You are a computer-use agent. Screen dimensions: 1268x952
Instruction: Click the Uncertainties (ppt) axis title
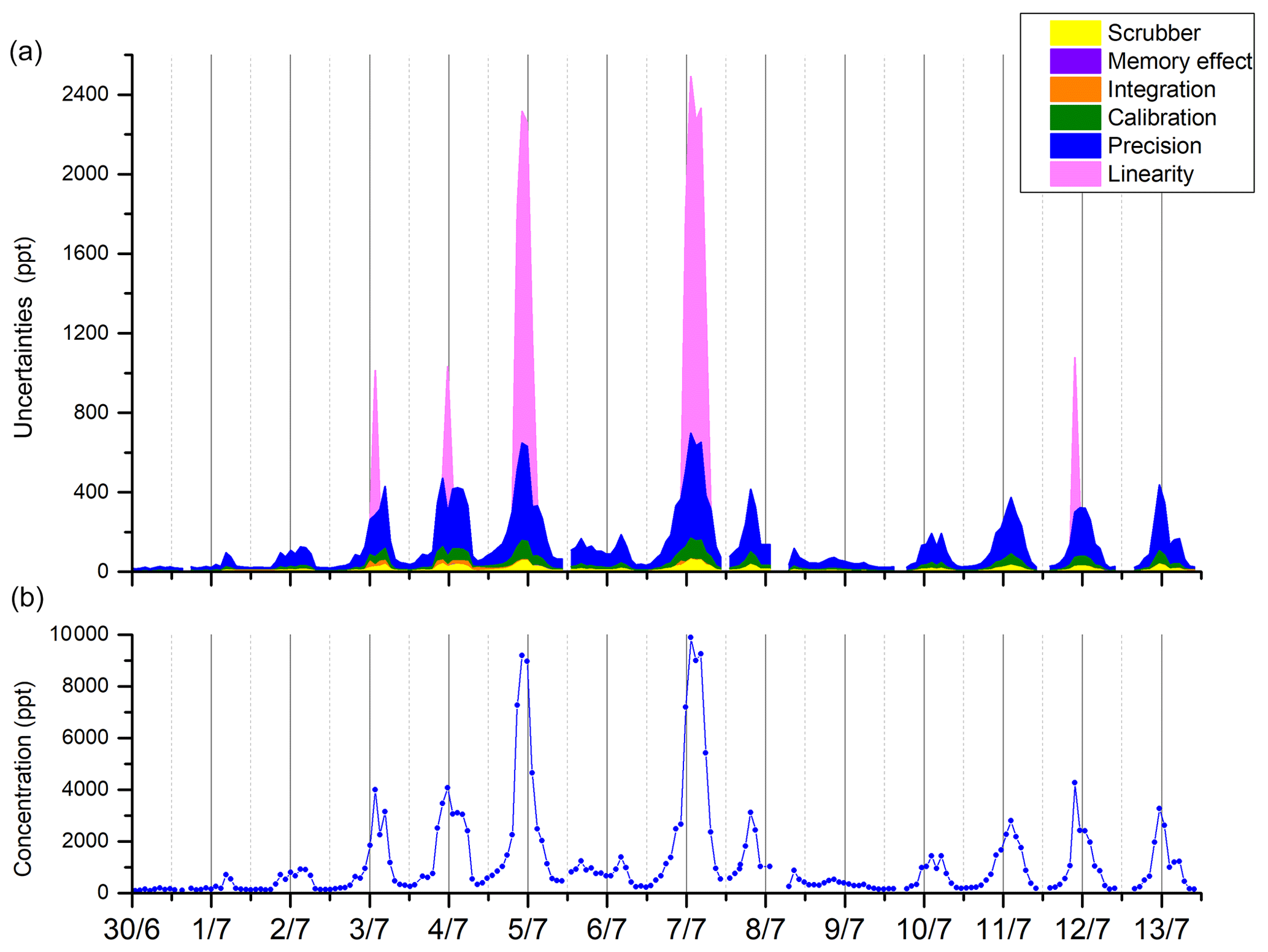23,337
